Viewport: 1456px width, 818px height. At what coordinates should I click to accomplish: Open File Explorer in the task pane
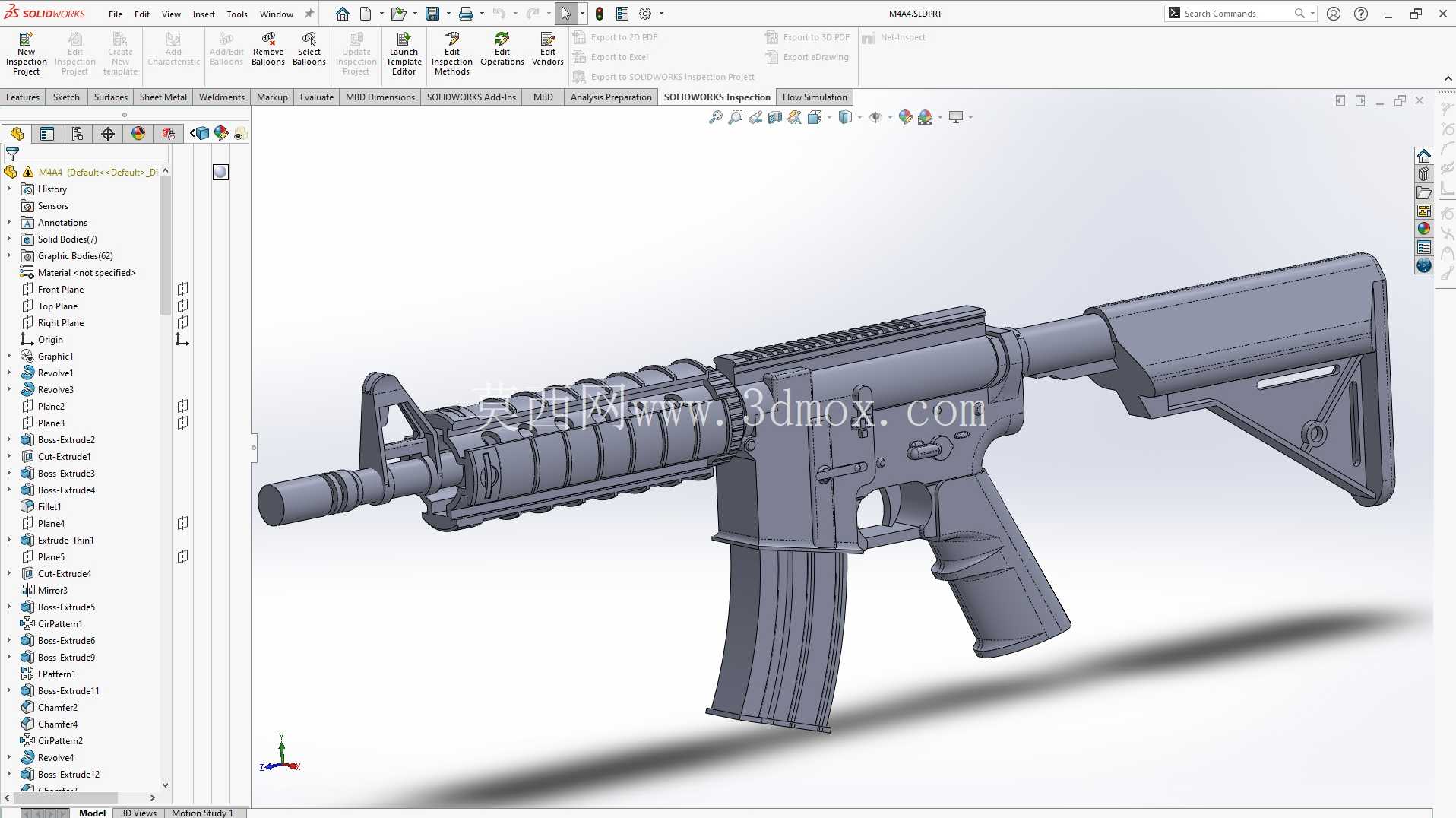point(1424,192)
